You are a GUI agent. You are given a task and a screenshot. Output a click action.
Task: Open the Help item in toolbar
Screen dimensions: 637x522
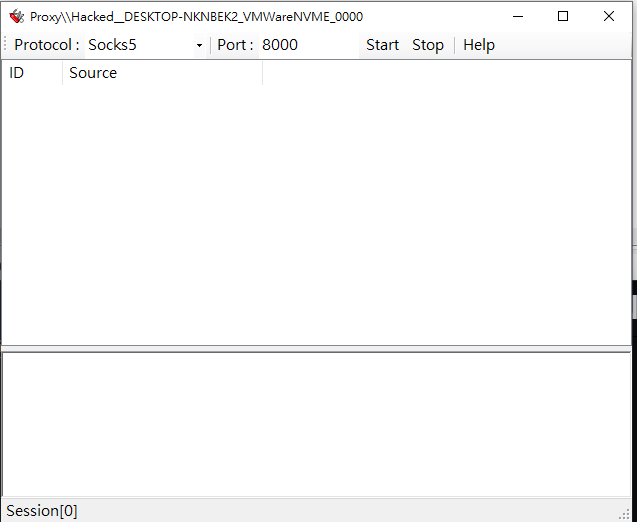(x=478, y=45)
